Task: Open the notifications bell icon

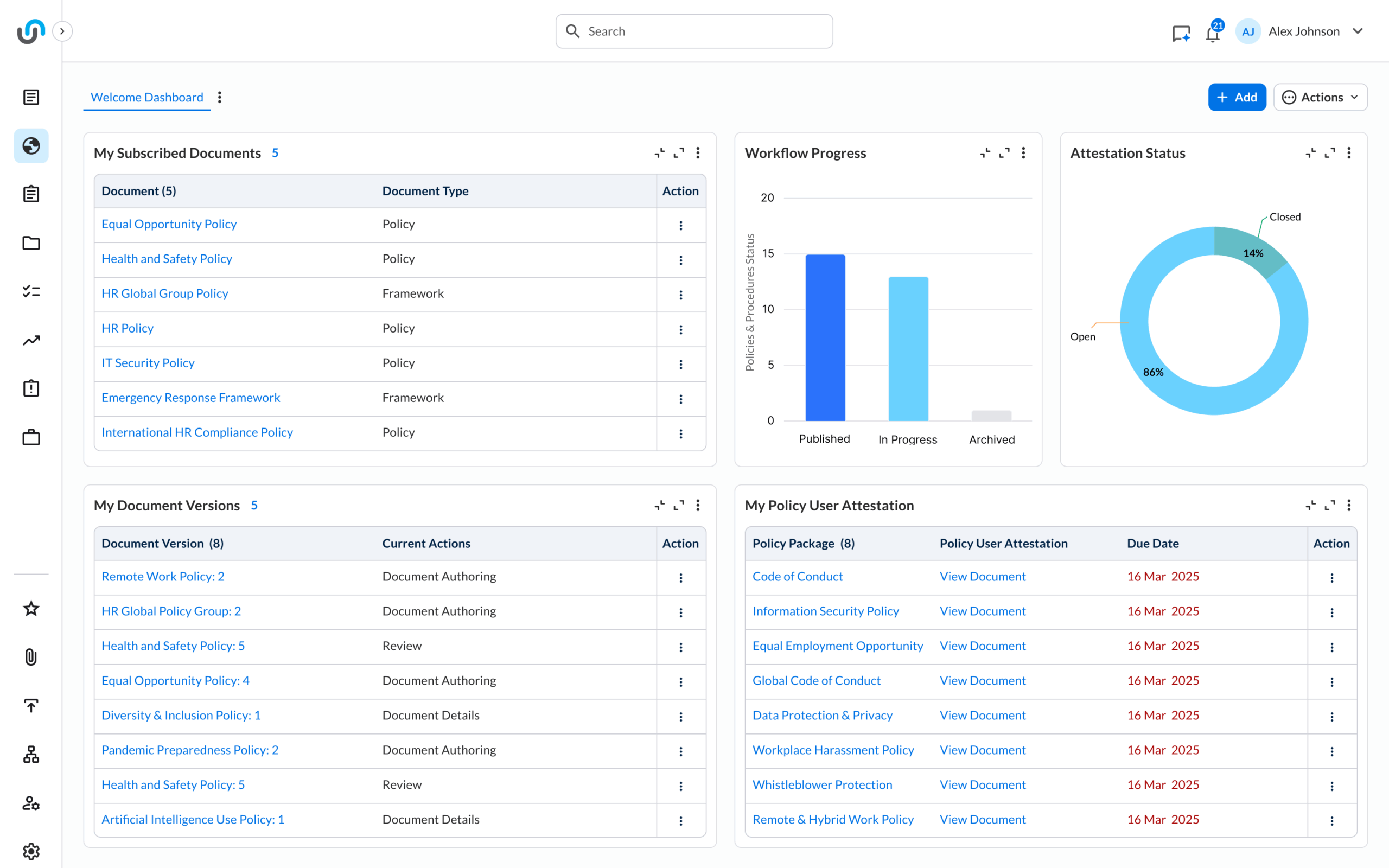Action: (1212, 33)
